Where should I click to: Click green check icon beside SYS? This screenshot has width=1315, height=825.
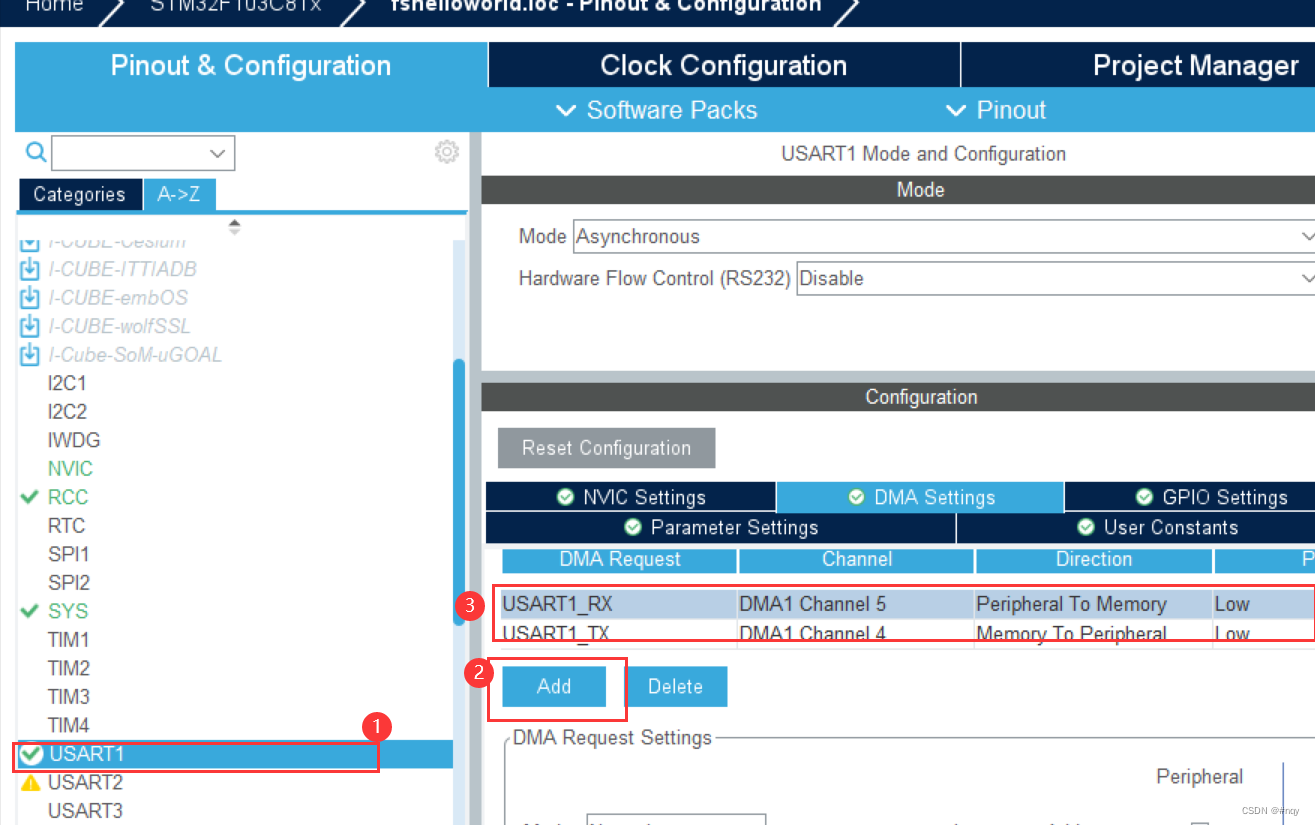pyautogui.click(x=30, y=611)
